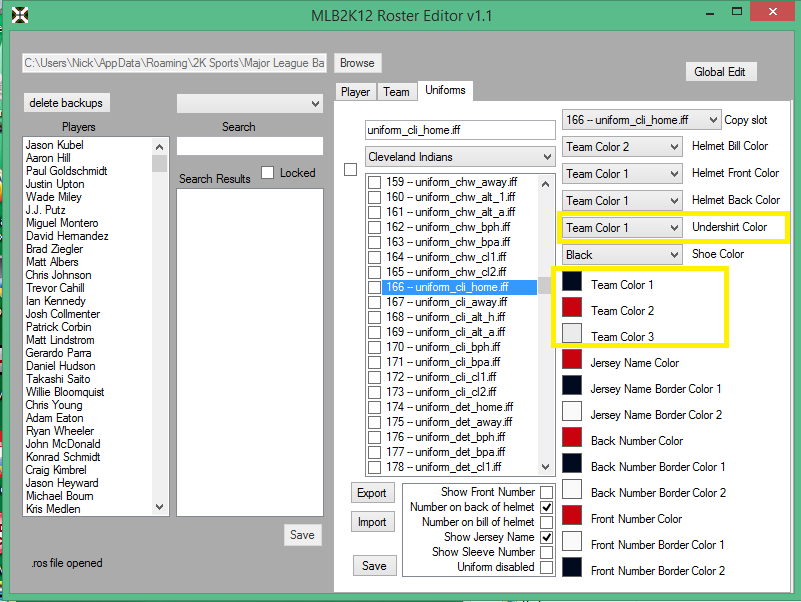
Task: Save uniform changes in Uniforms tab
Action: click(374, 566)
